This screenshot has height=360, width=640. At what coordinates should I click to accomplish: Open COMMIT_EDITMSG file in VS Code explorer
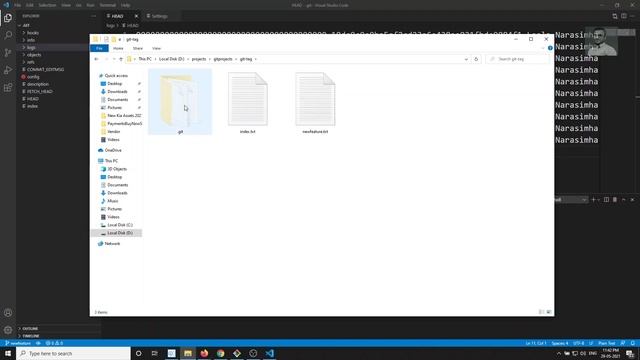(45, 69)
